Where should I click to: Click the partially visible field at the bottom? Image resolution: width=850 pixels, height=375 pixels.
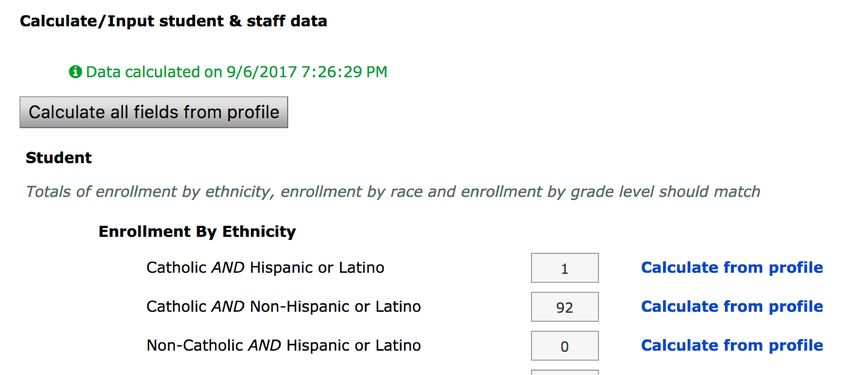click(x=565, y=373)
